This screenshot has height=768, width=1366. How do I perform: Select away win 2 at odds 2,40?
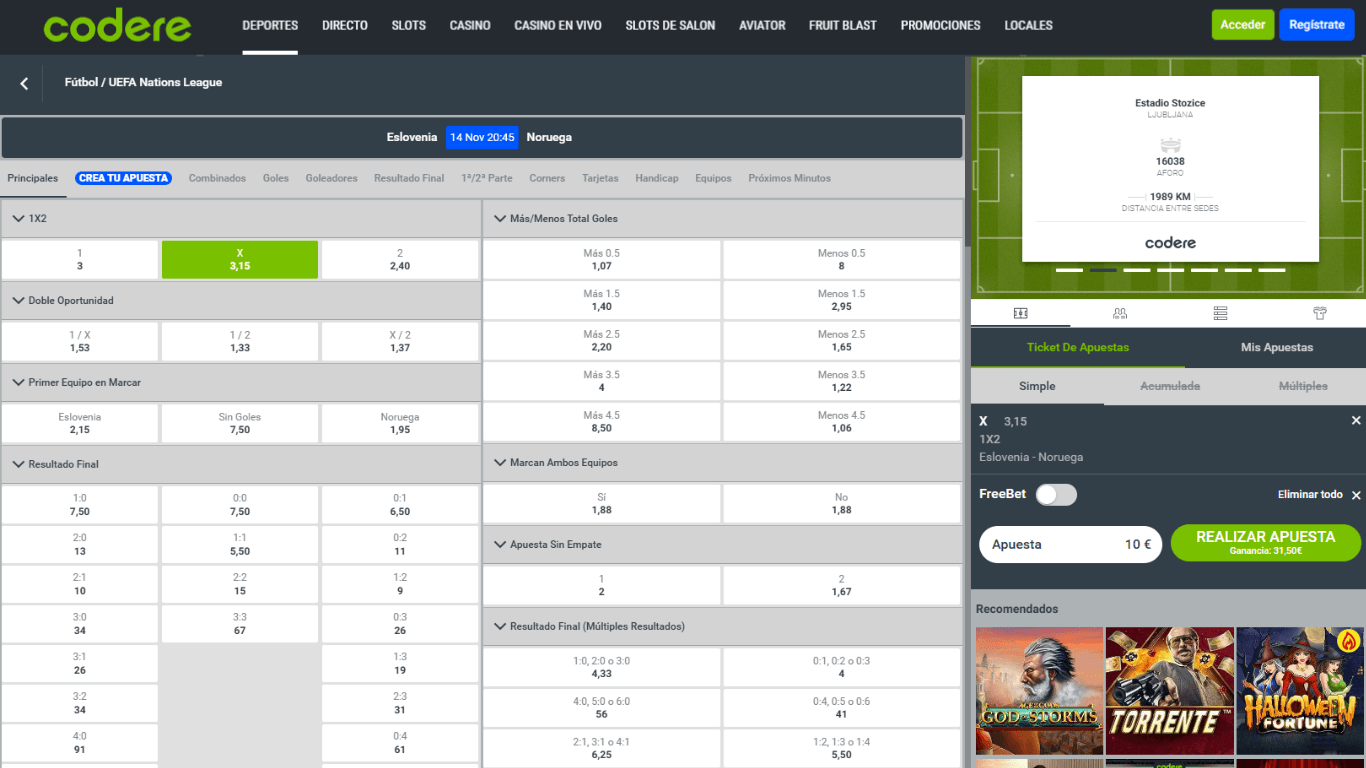(400, 260)
